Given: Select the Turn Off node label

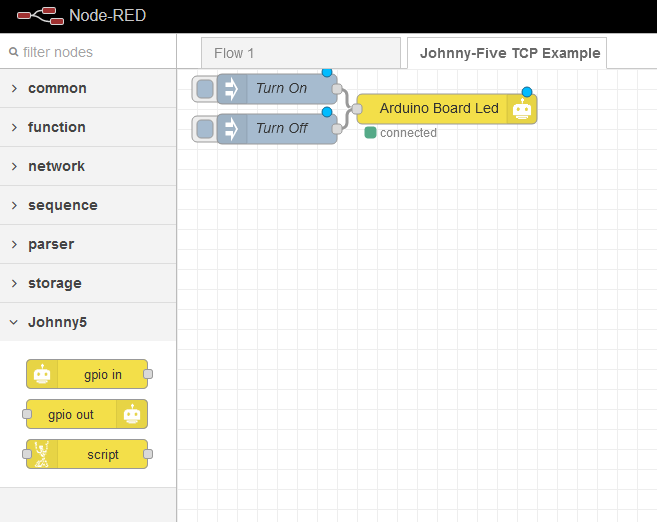Looking at the screenshot, I should click(x=282, y=128).
